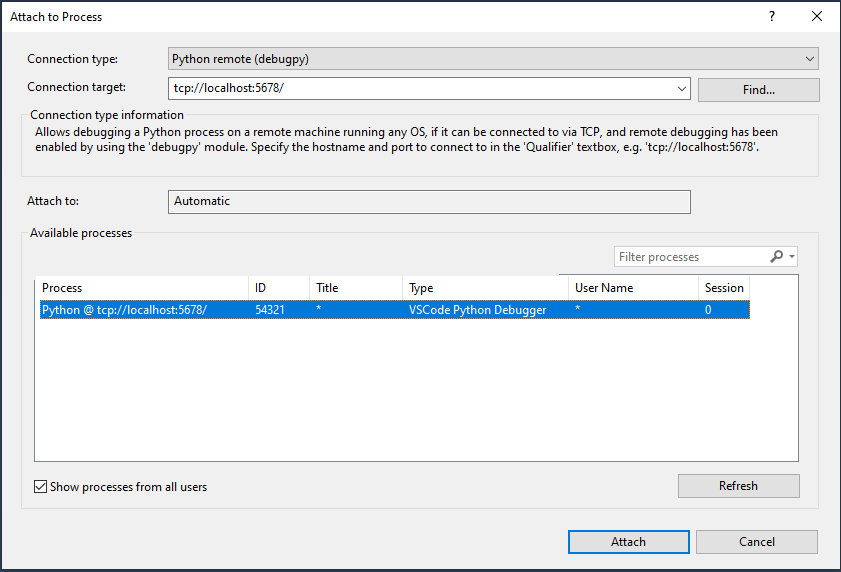Toggle Show processes from all users checkbox
841x572 pixels.
click(x=40, y=487)
